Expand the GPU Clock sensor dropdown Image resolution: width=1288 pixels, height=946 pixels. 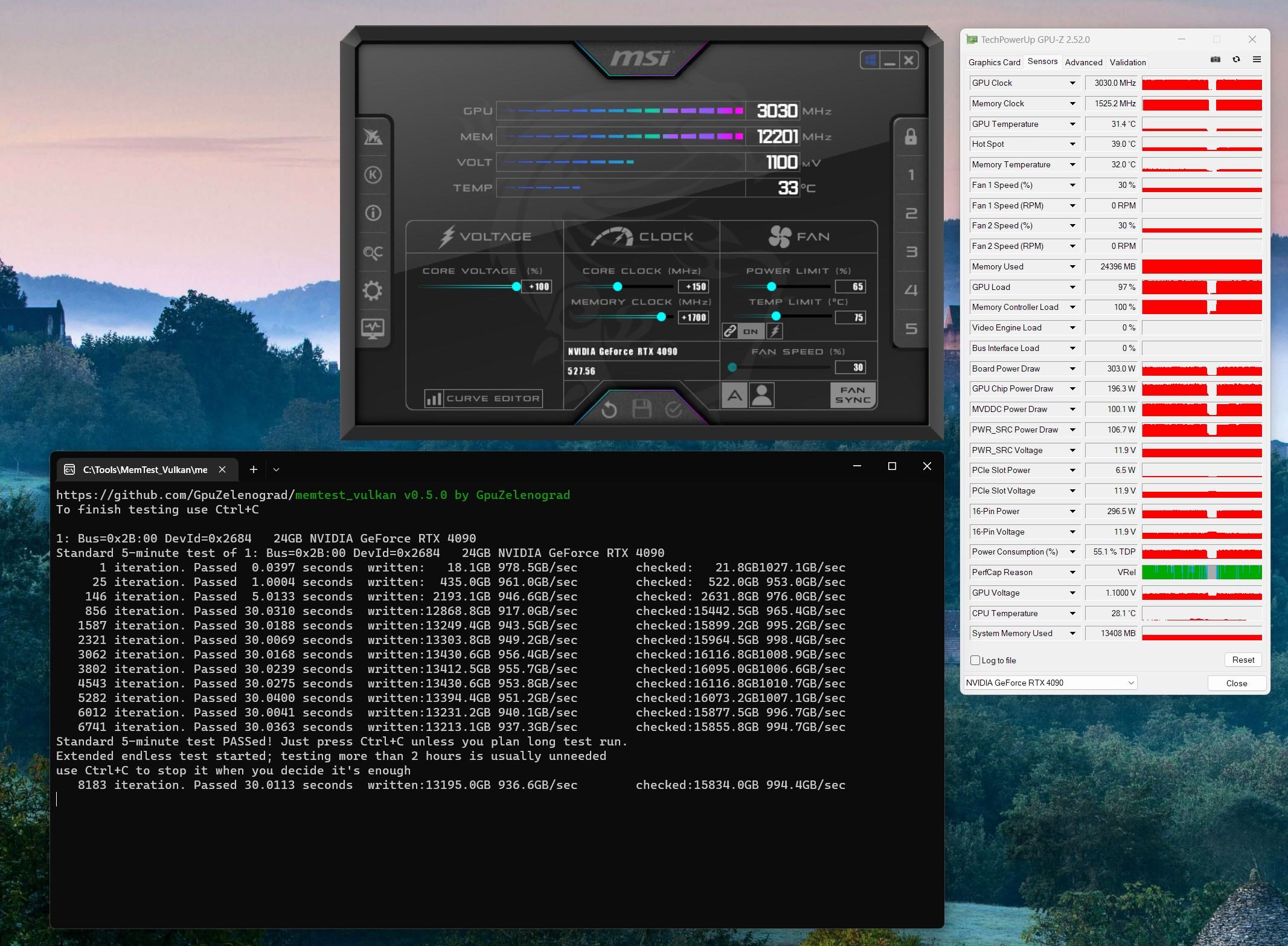(x=1072, y=83)
